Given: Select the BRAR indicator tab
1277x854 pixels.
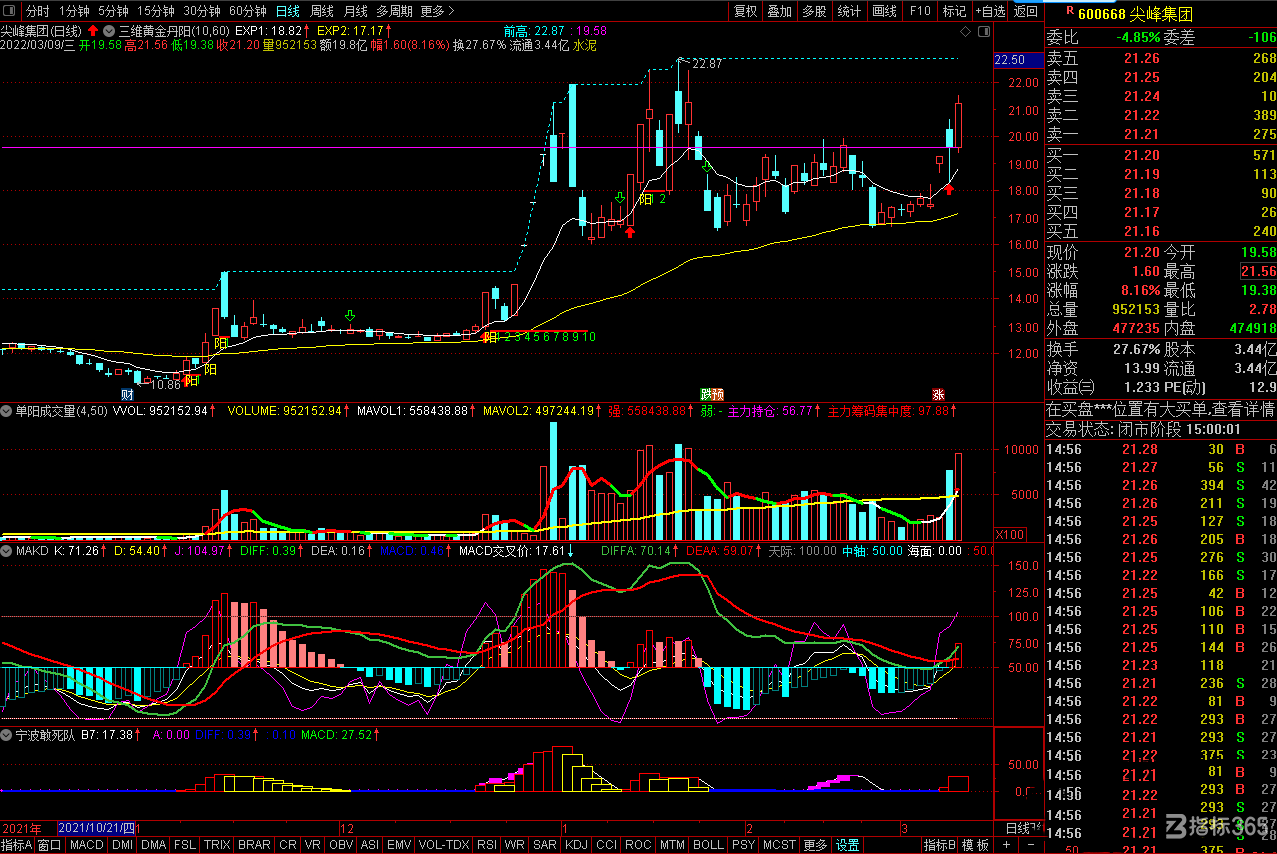Looking at the screenshot, I should 254,845.
